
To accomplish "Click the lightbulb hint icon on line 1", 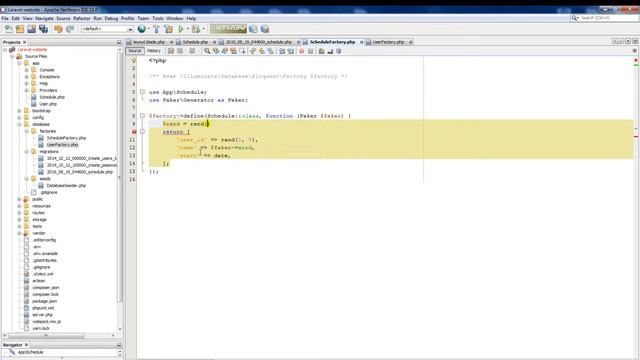I will click(133, 60).
